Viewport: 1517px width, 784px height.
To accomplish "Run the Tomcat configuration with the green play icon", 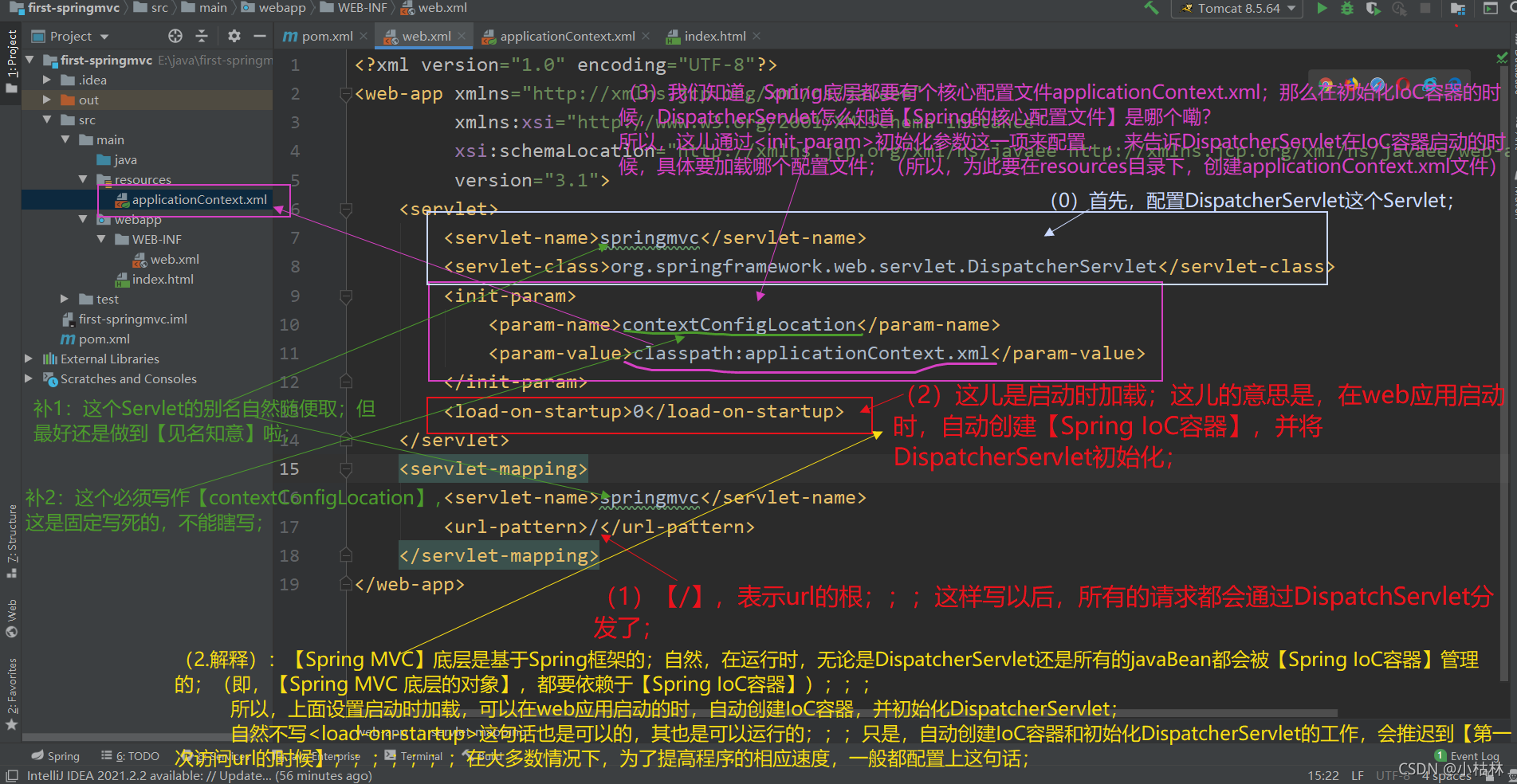I will point(1322,8).
